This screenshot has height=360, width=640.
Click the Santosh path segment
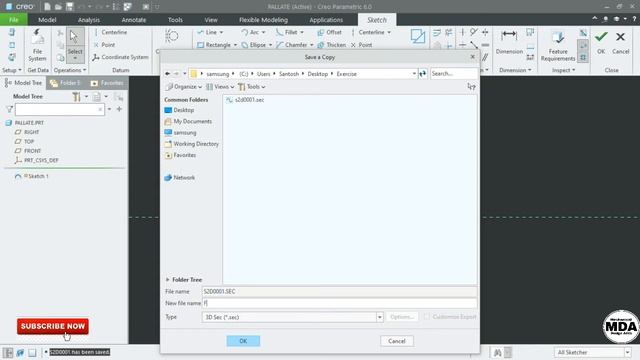[289, 74]
